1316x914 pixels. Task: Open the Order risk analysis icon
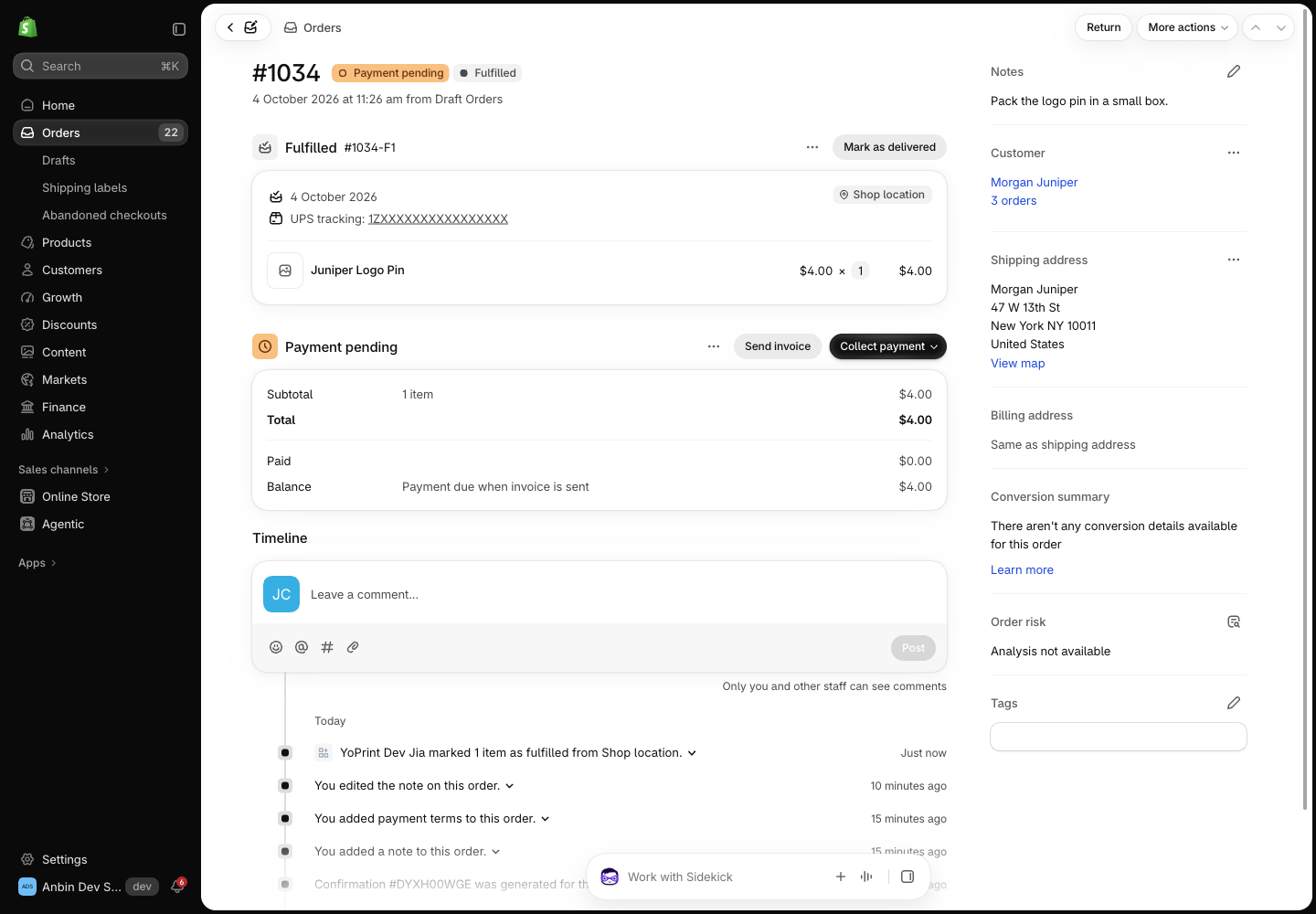(x=1234, y=622)
